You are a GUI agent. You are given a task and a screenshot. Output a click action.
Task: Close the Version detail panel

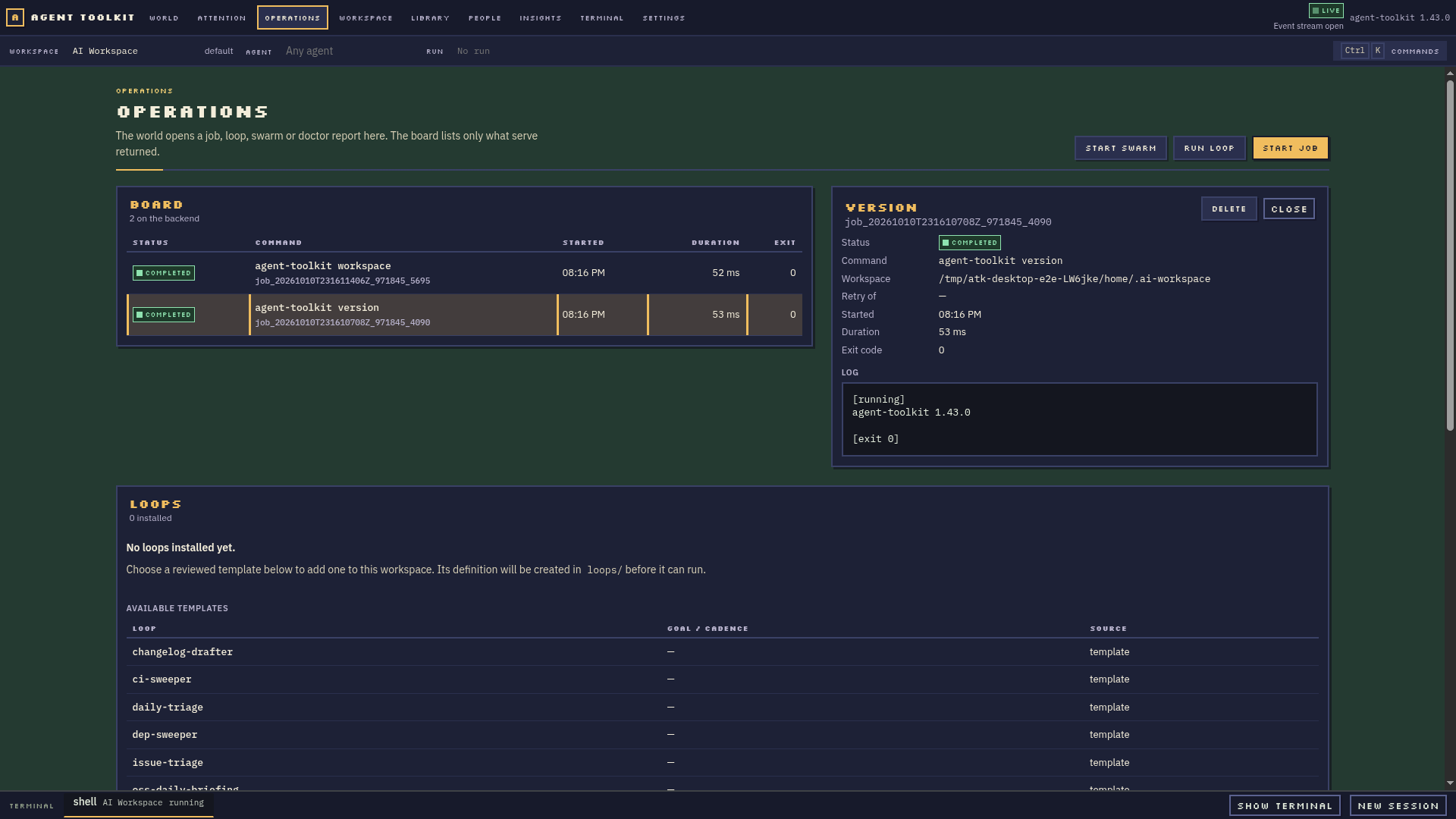(x=1288, y=209)
